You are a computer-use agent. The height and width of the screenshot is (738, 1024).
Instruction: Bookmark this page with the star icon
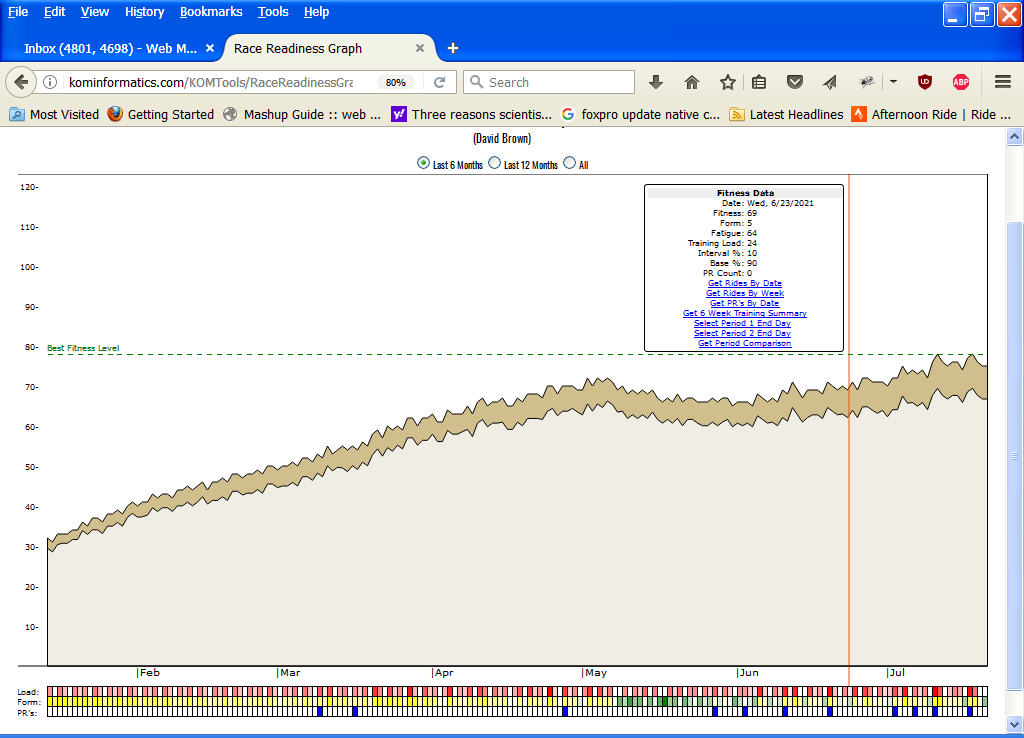(727, 82)
